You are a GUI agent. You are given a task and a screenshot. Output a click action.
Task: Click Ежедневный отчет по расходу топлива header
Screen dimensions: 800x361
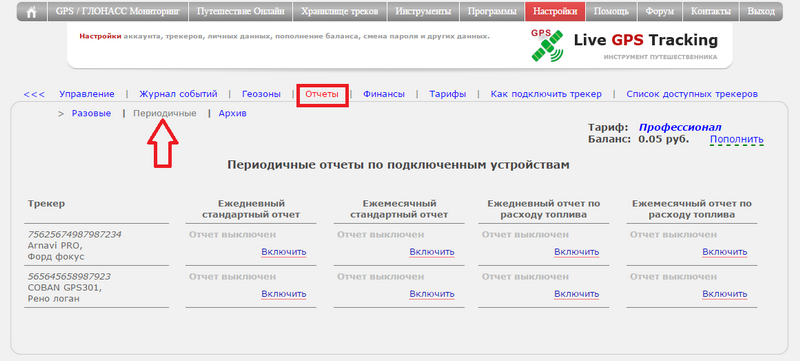click(544, 209)
